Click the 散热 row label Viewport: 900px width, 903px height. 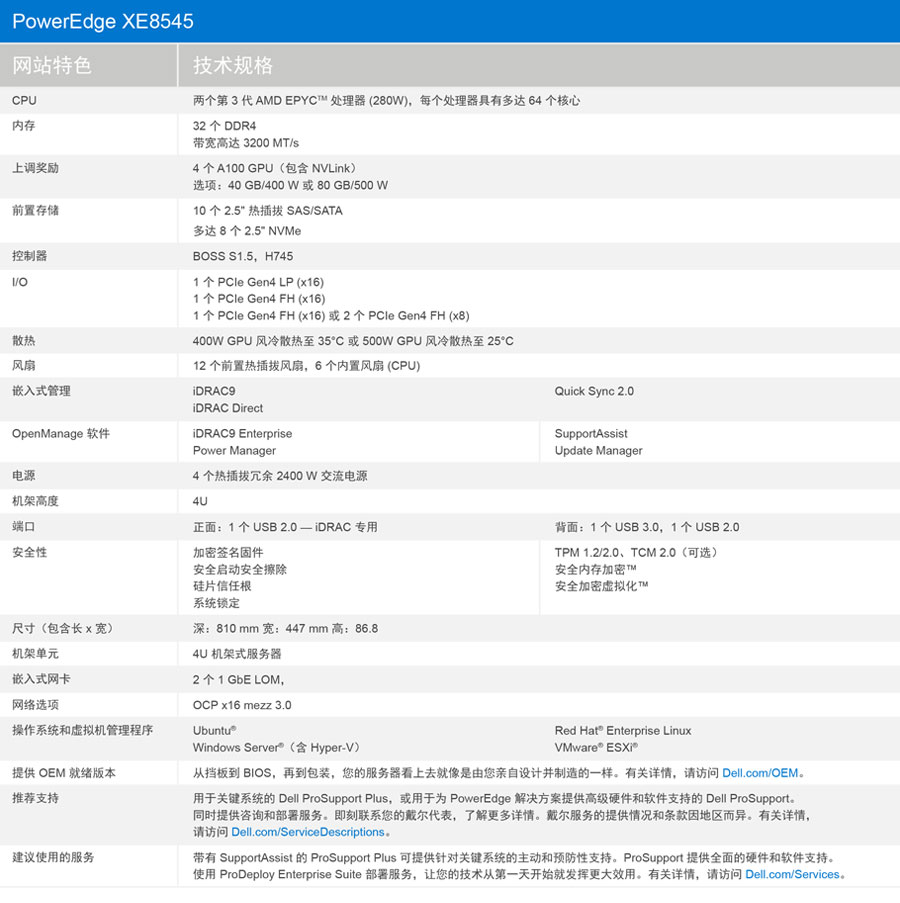pyautogui.click(x=24, y=340)
